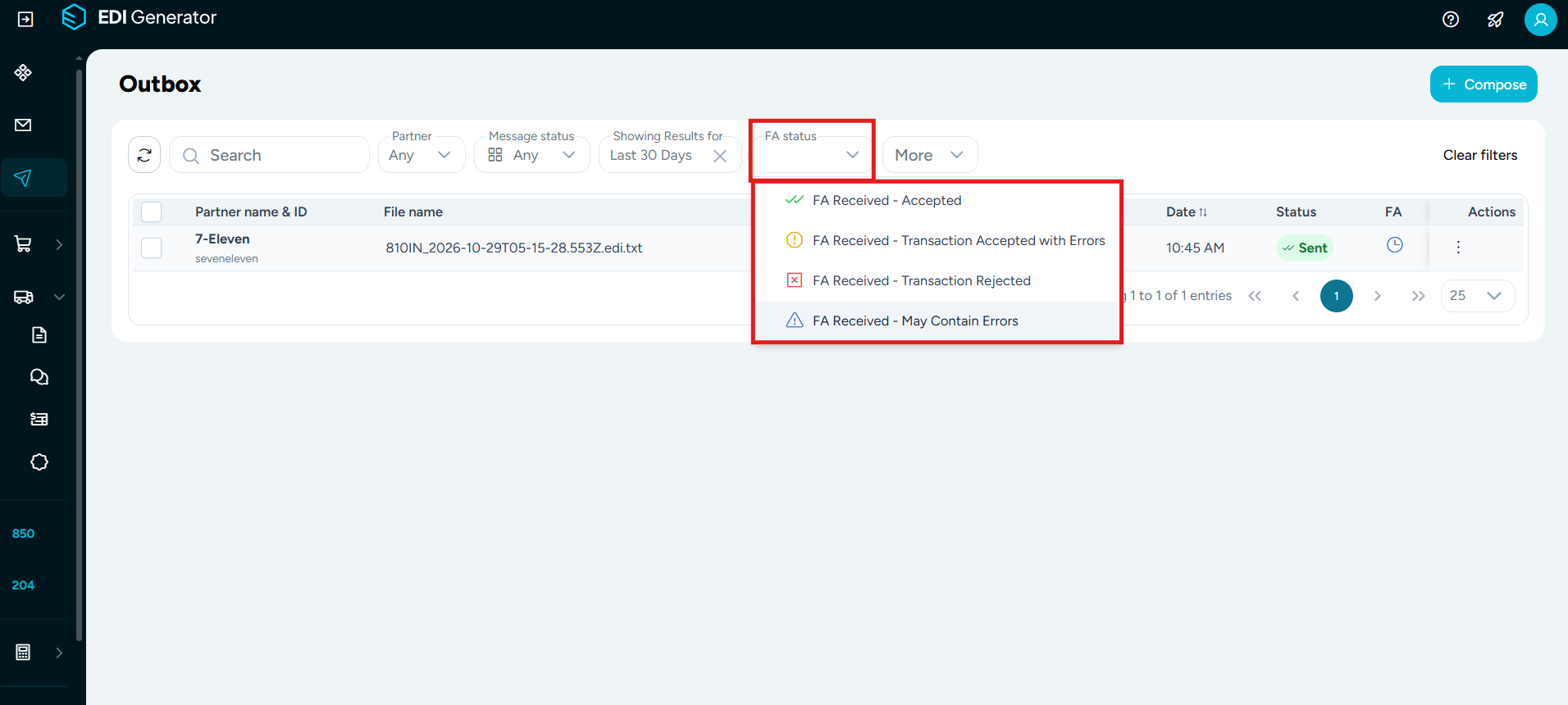
Task: Expand the More filters dropdown
Action: pyautogui.click(x=930, y=155)
